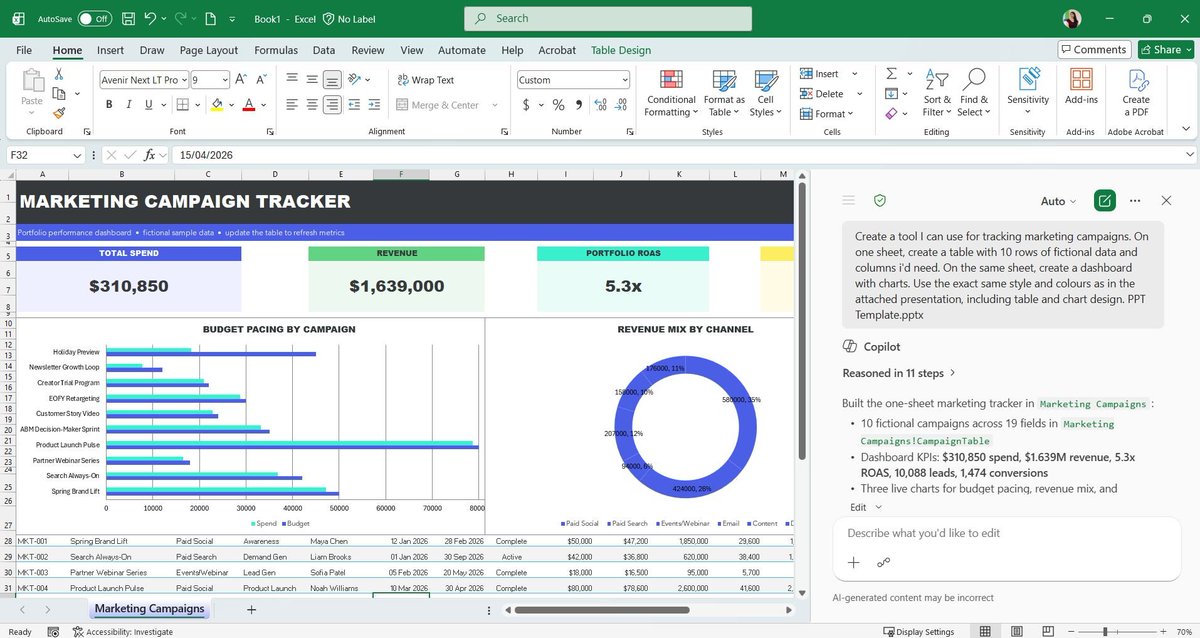Screen dimensions: 1200x638
Task: Open Find & Select menu
Action: click(973, 93)
